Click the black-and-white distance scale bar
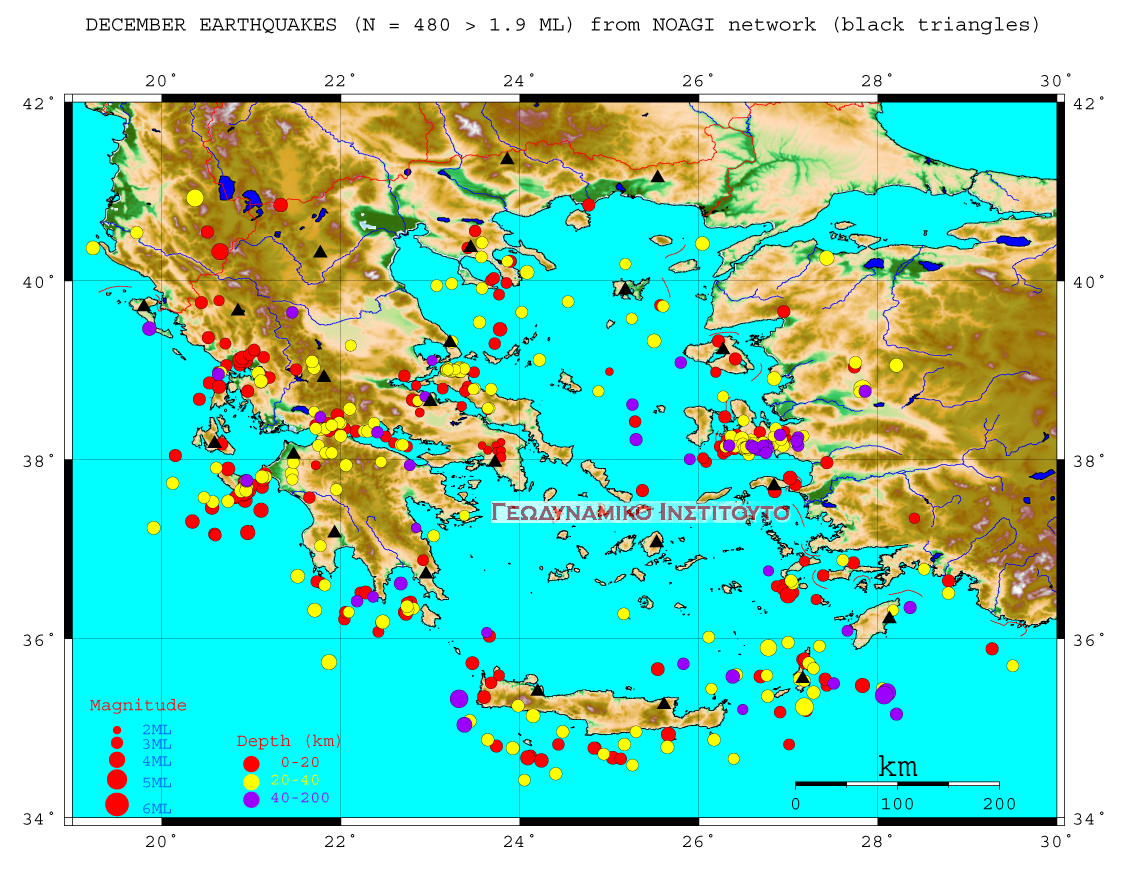 [x=898, y=784]
